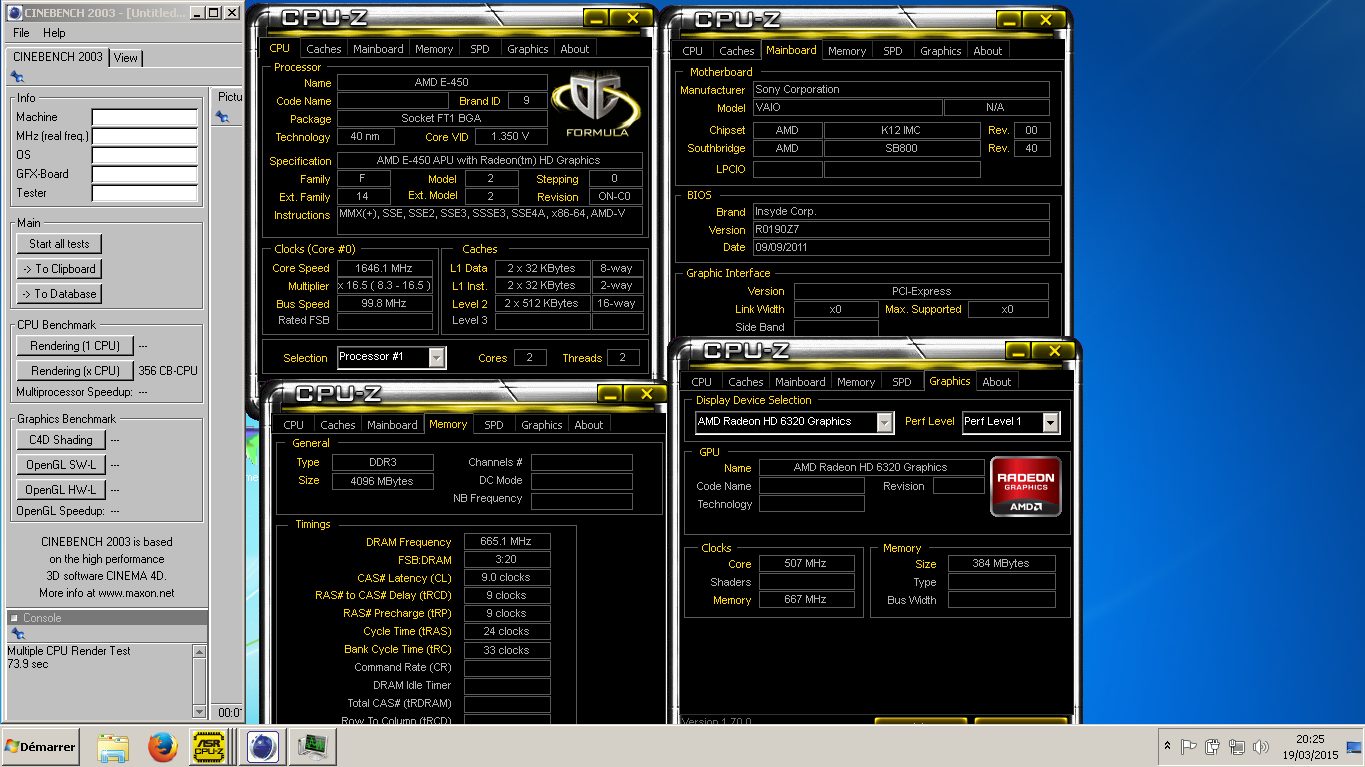
Task: Click the Machine input field
Action: tap(145, 118)
